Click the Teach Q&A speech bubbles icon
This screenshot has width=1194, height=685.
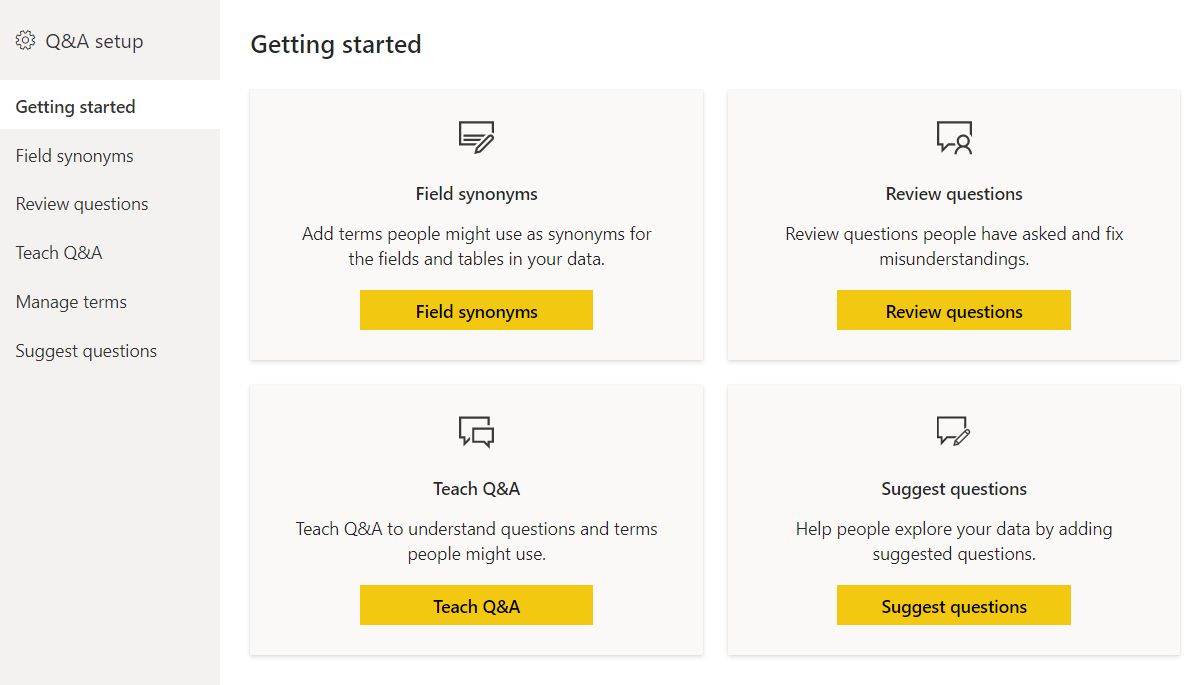click(476, 432)
